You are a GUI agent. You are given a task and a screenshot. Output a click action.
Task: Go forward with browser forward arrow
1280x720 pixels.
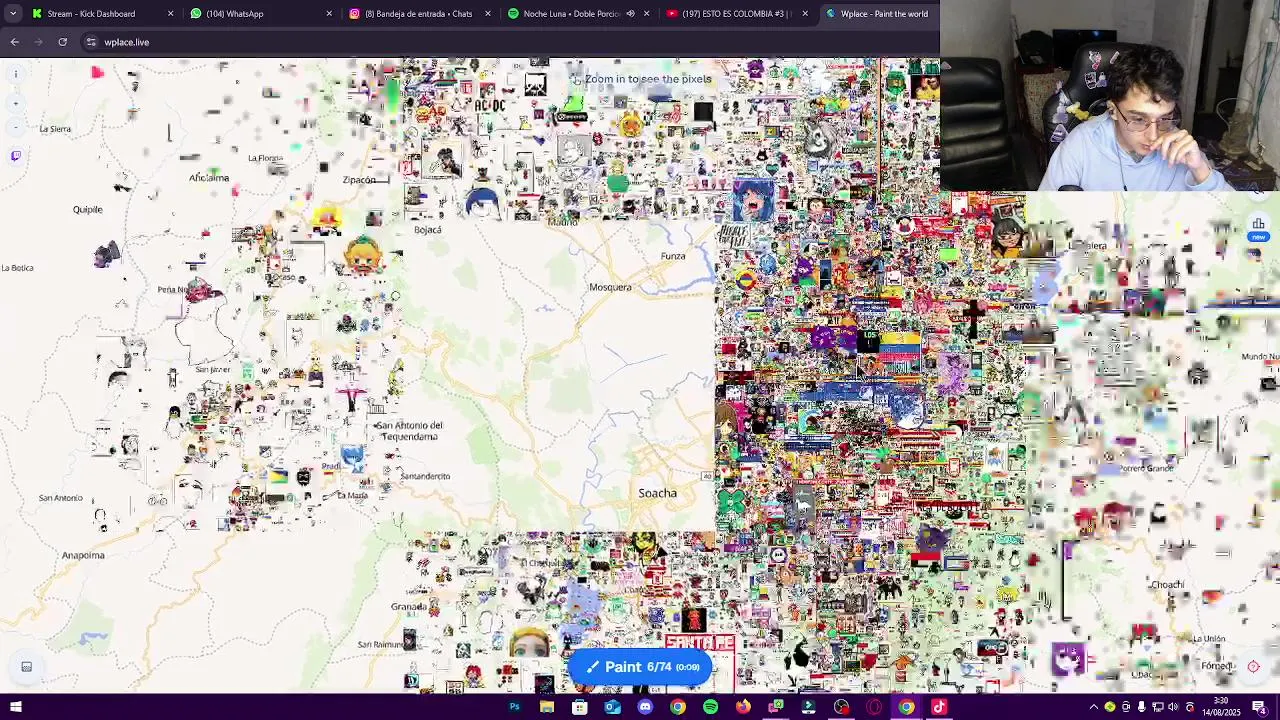(x=38, y=42)
